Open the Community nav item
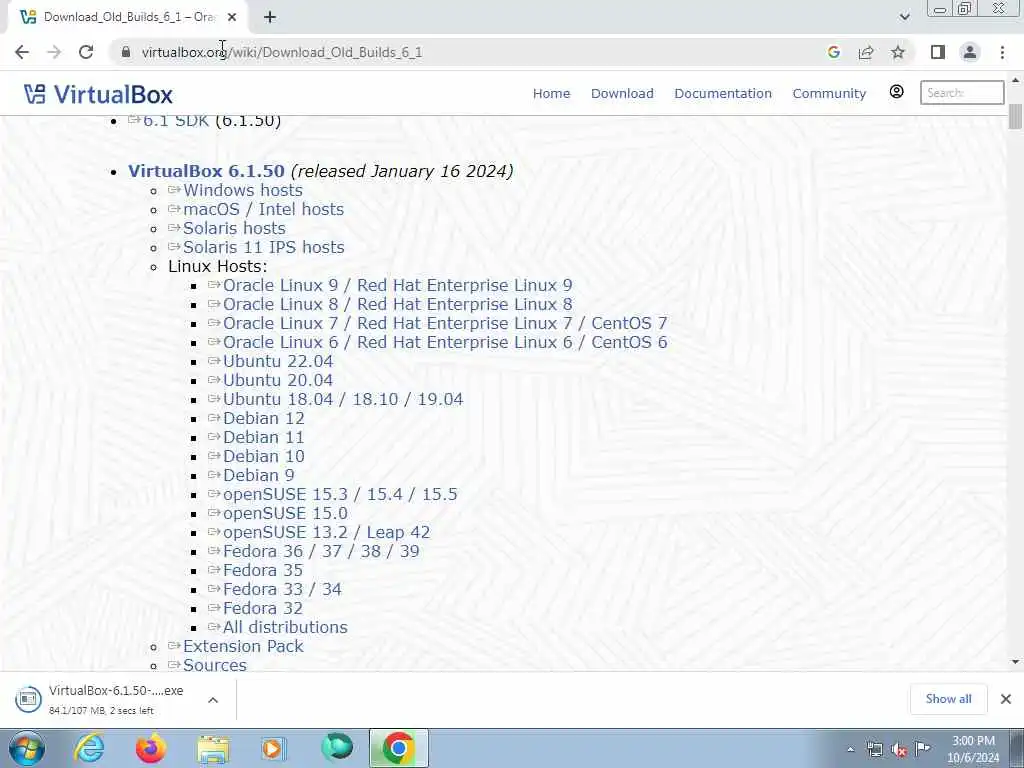 pyautogui.click(x=829, y=93)
